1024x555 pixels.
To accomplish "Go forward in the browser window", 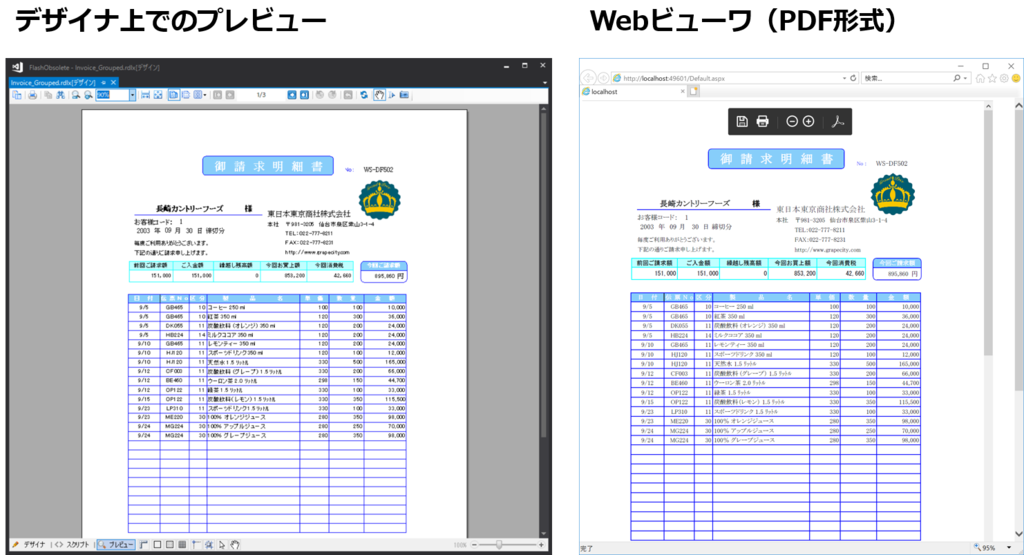I will pyautogui.click(x=603, y=78).
